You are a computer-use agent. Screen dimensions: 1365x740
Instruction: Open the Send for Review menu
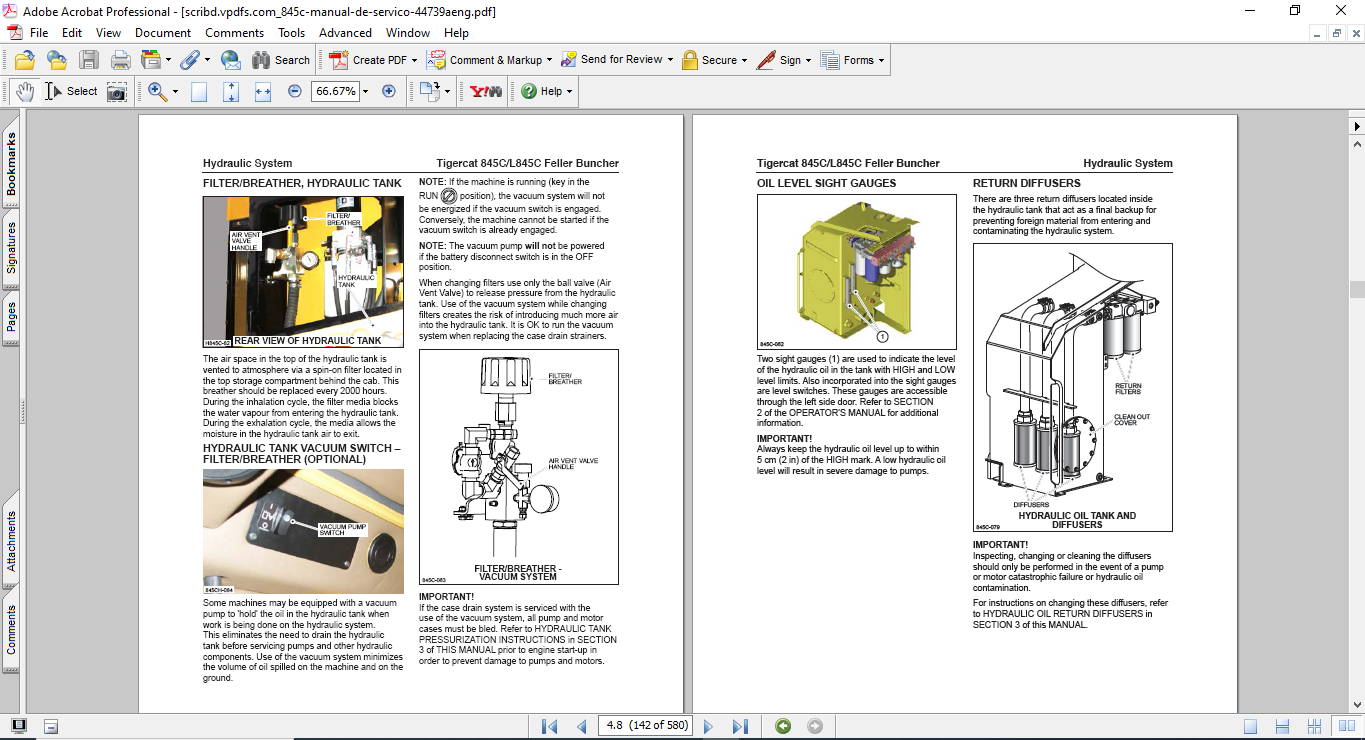617,60
